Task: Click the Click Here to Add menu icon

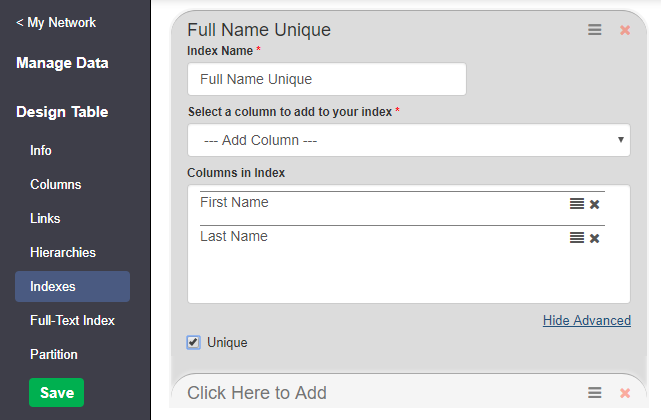Action: coord(595,393)
